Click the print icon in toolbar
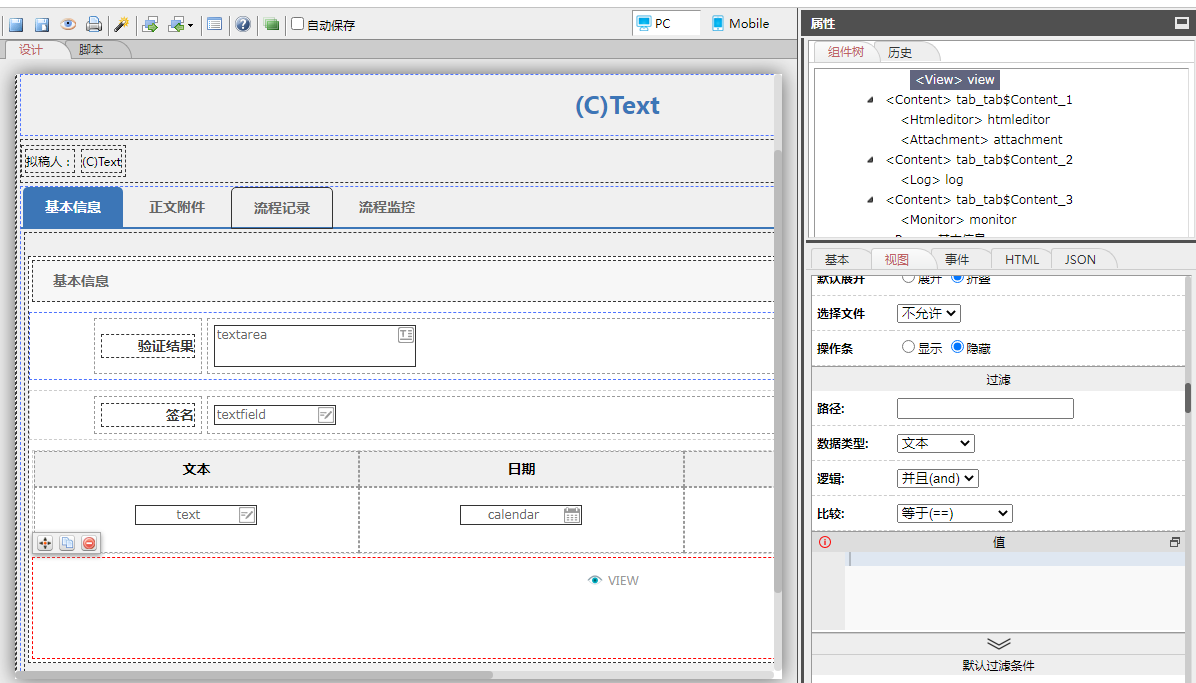Viewport: 1196px width, 683px height. pos(93,25)
